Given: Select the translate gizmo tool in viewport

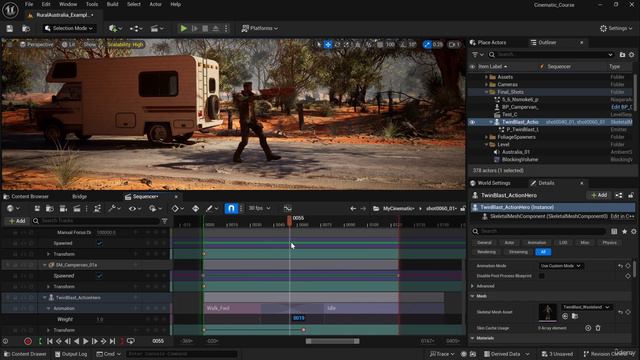Looking at the screenshot, I should [x=328, y=44].
